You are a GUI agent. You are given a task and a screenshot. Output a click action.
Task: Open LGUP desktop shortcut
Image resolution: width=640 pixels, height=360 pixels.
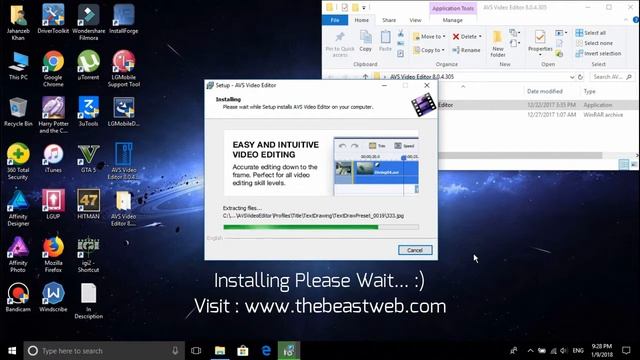(x=53, y=205)
